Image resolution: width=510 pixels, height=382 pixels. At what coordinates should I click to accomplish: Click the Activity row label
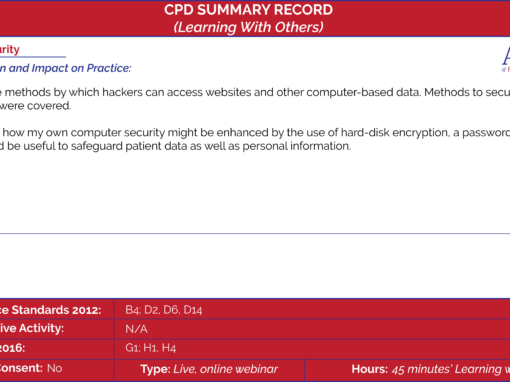point(32,328)
